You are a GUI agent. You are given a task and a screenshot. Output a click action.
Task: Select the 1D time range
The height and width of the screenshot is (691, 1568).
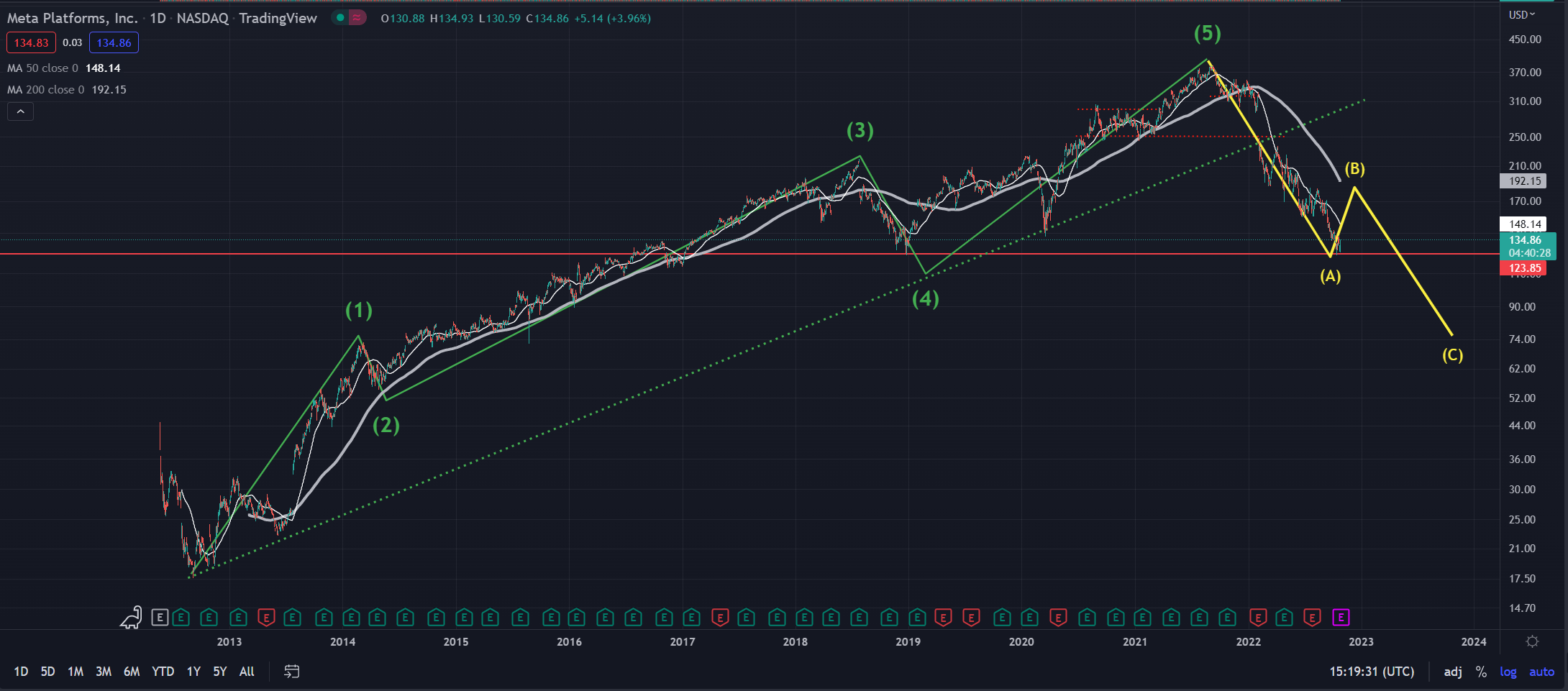tap(21, 672)
